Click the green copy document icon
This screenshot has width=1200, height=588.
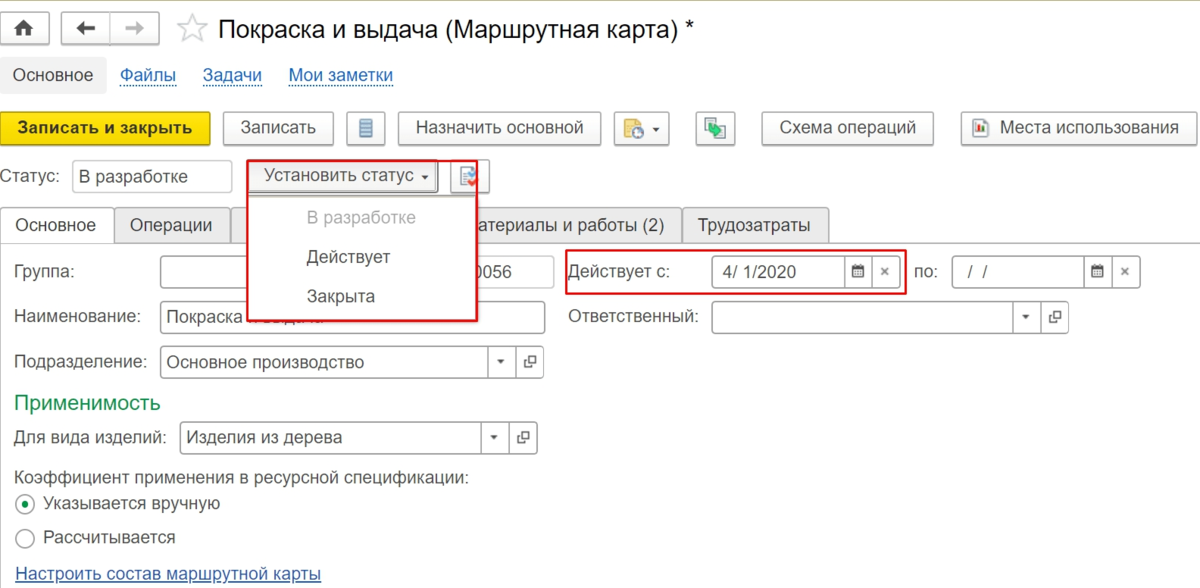(x=715, y=128)
